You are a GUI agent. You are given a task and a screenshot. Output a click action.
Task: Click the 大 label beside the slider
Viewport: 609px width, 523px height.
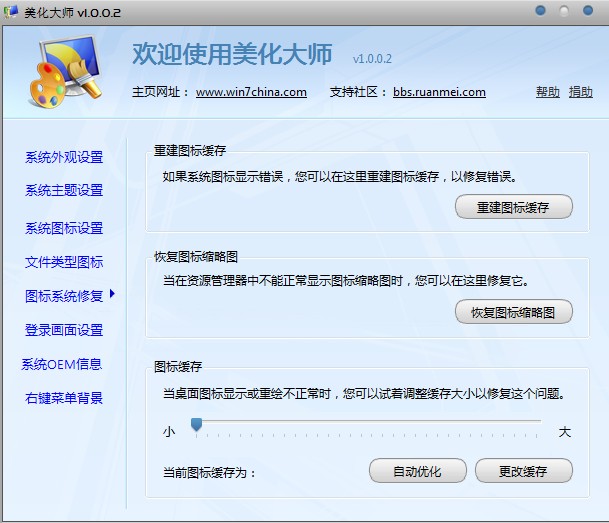(x=565, y=432)
